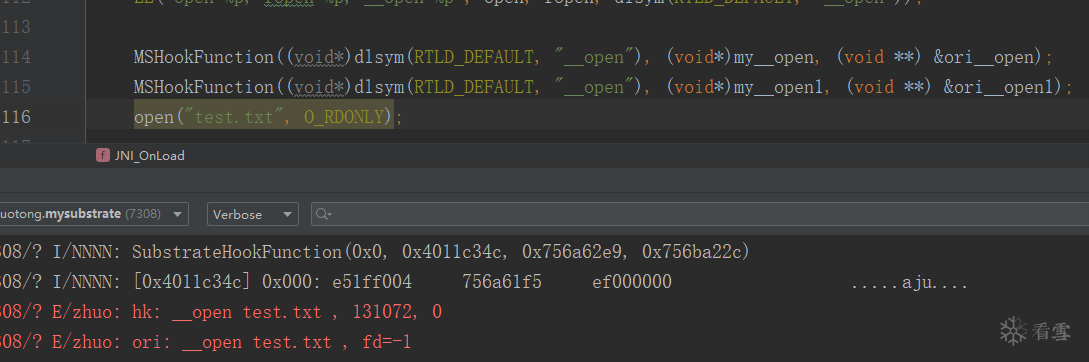Click the search magnifier icon in logcat filter
This screenshot has height=362, width=1089.
tap(323, 214)
